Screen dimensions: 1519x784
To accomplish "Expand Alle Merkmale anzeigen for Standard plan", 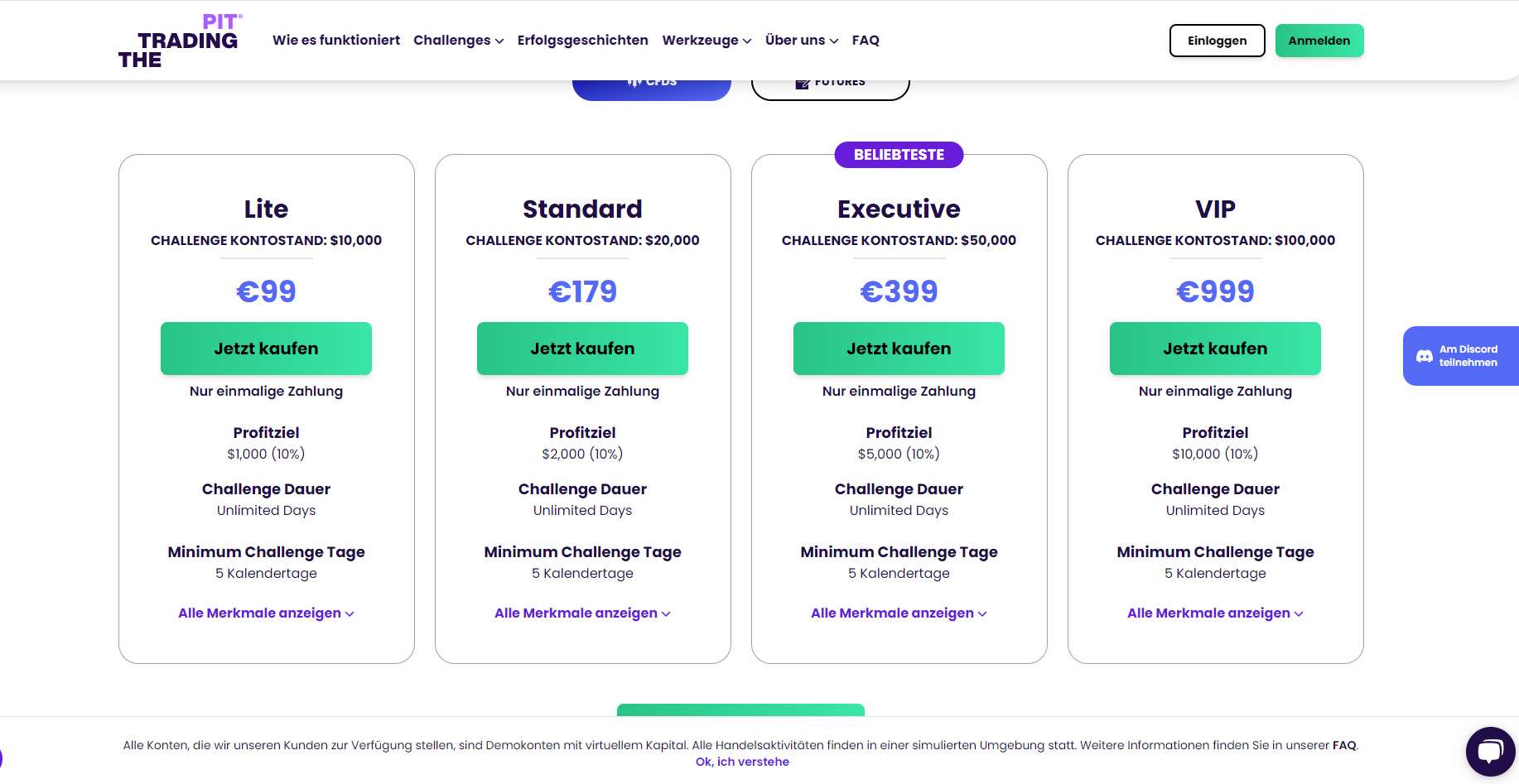I will [582, 613].
